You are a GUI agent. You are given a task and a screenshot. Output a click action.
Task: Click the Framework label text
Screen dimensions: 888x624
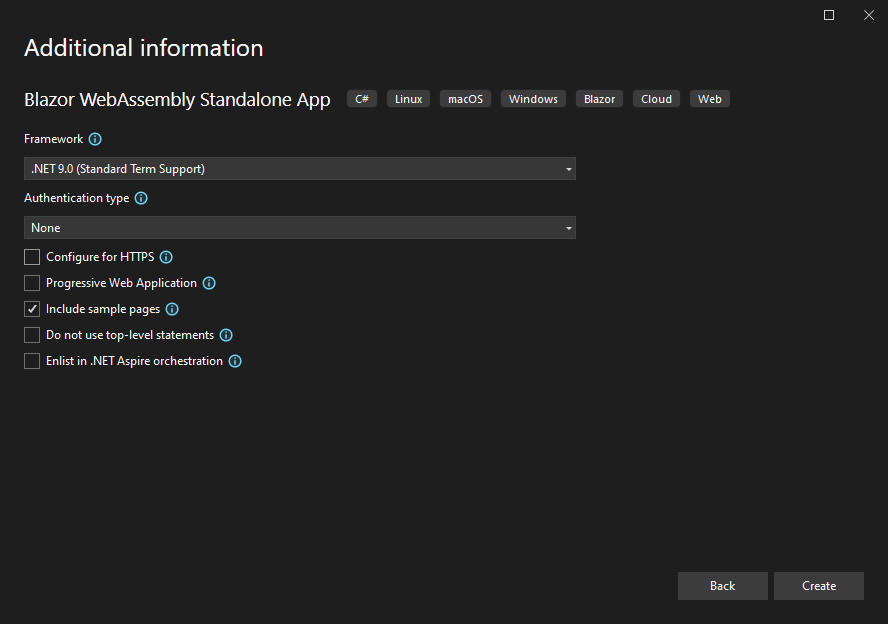(x=54, y=139)
